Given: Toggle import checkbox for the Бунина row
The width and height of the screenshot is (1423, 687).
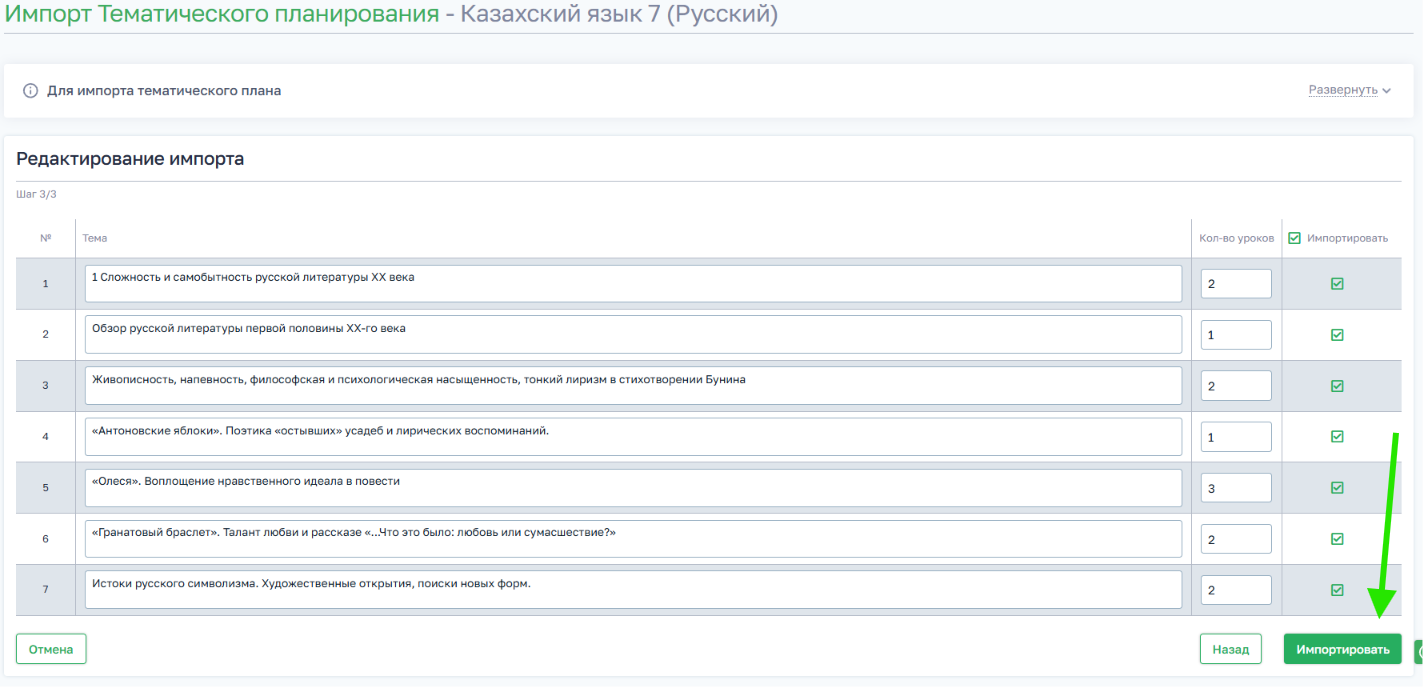Looking at the screenshot, I should tap(1337, 386).
